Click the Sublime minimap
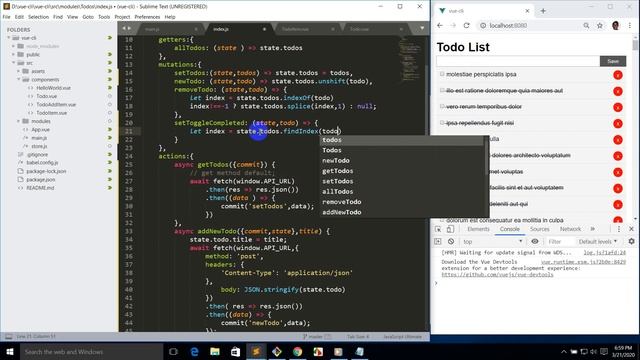Viewport: 640px width, 360px height. [410, 59]
